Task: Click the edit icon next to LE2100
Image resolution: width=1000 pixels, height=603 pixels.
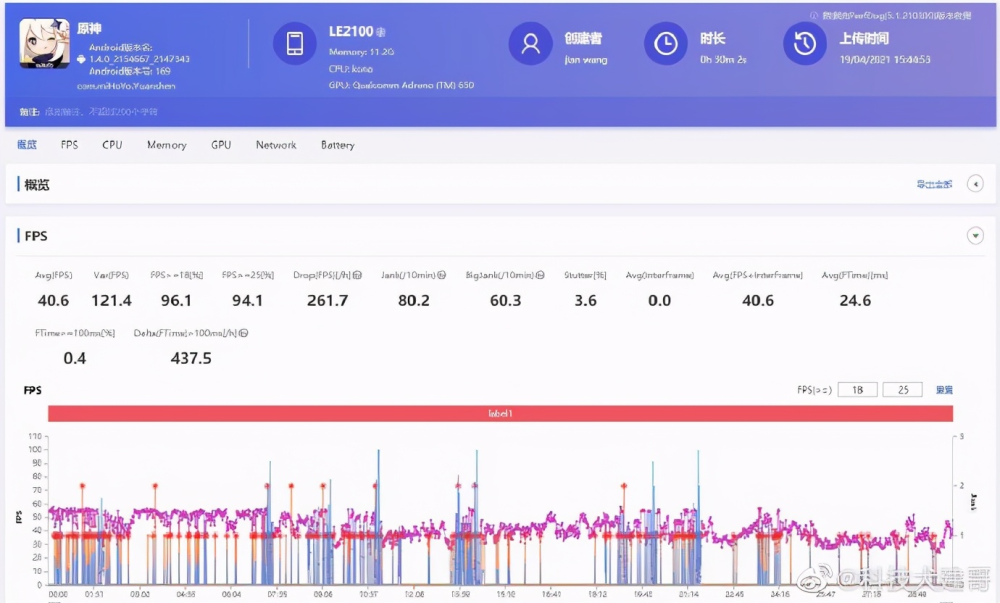Action: tap(381, 32)
